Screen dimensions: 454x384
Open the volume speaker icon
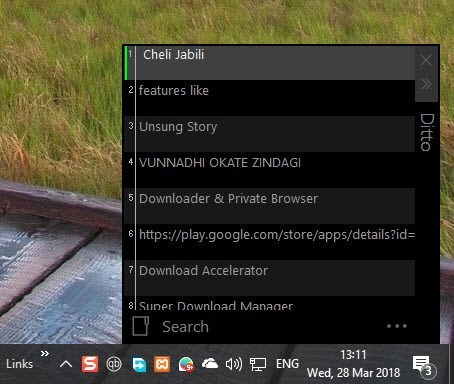click(x=234, y=364)
